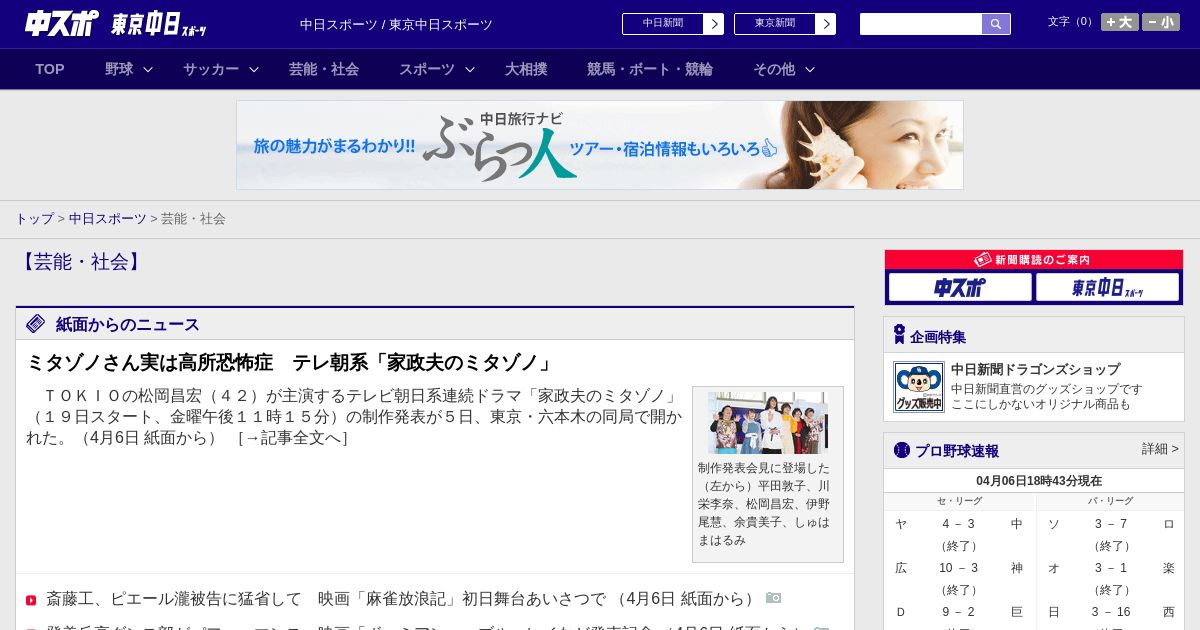Click the 紙面からのニュース section icon
The image size is (1200, 630).
[36, 323]
